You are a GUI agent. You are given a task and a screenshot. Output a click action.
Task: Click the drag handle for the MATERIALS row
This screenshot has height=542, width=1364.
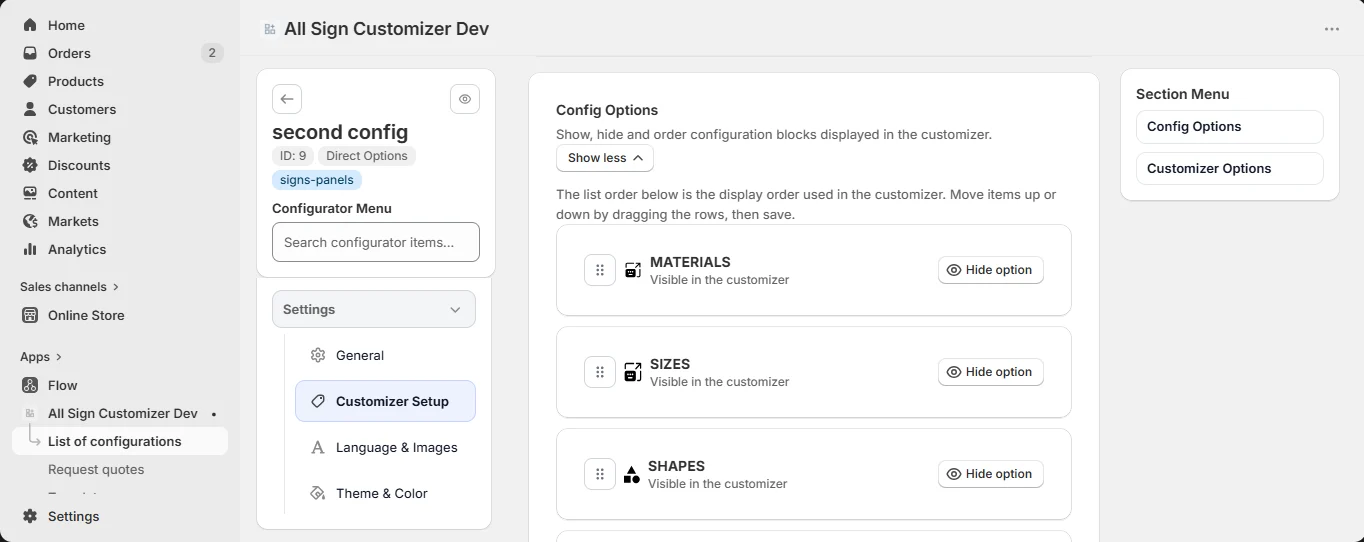pos(600,270)
